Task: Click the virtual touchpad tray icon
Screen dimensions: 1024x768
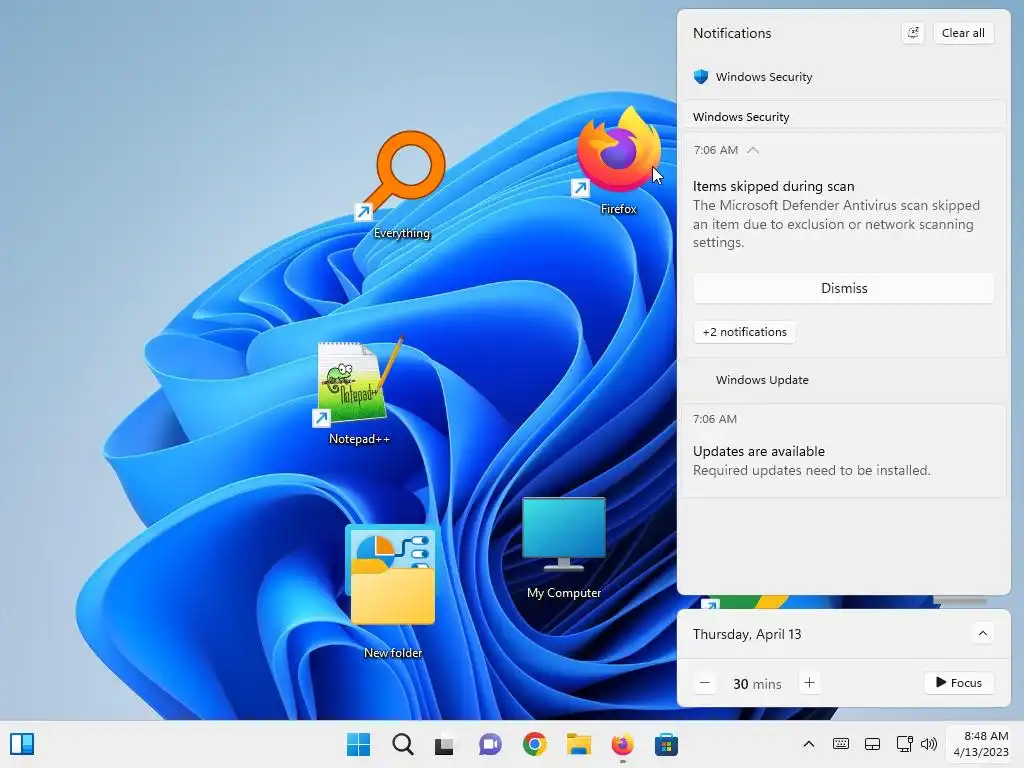Action: [x=872, y=744]
